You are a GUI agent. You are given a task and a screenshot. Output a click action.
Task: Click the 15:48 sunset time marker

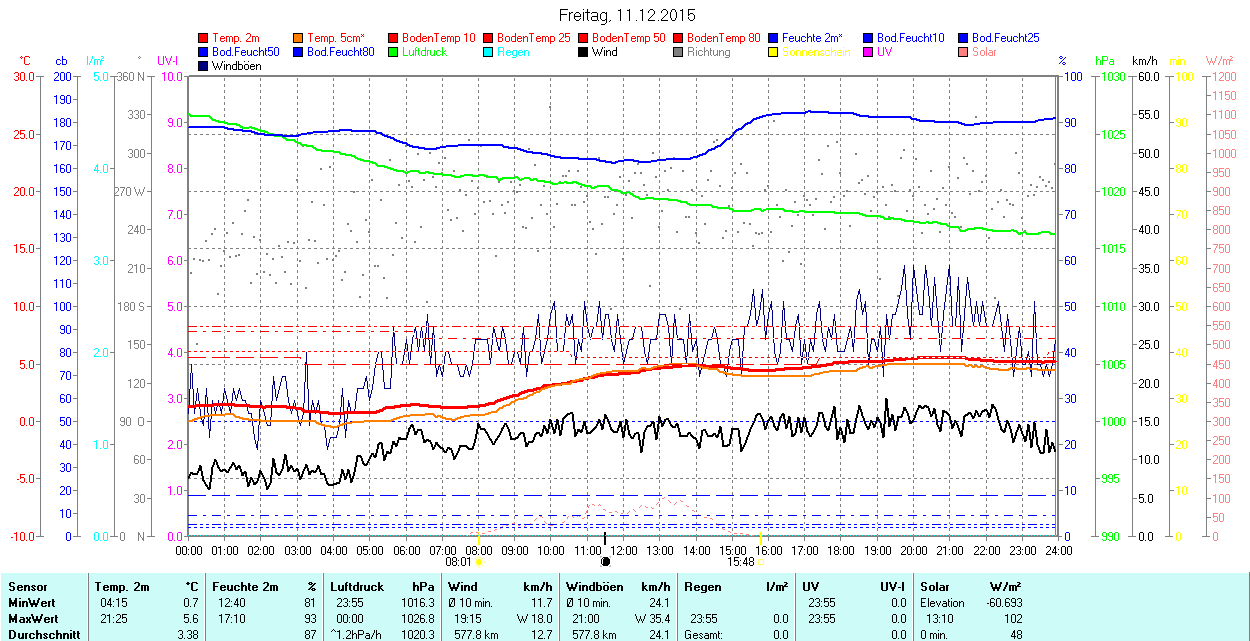740,562
